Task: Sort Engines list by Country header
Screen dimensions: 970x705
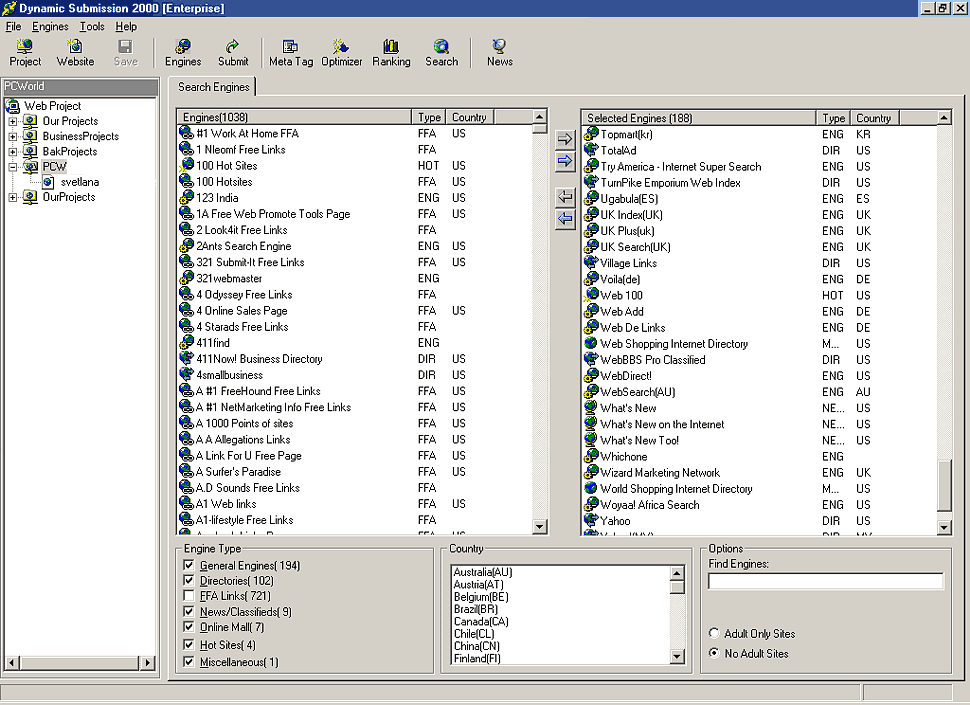Action: (x=469, y=117)
